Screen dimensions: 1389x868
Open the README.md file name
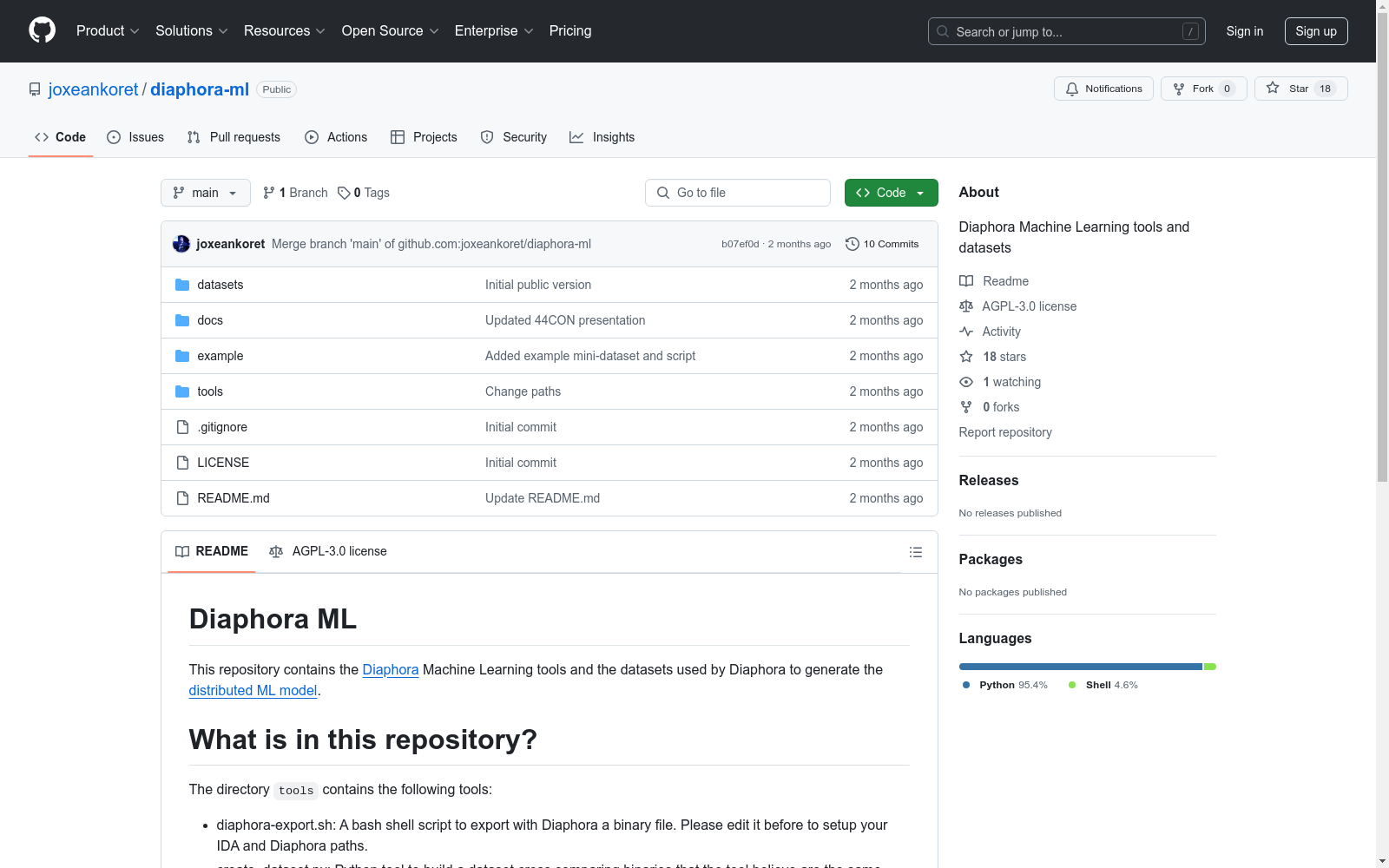[x=234, y=498]
